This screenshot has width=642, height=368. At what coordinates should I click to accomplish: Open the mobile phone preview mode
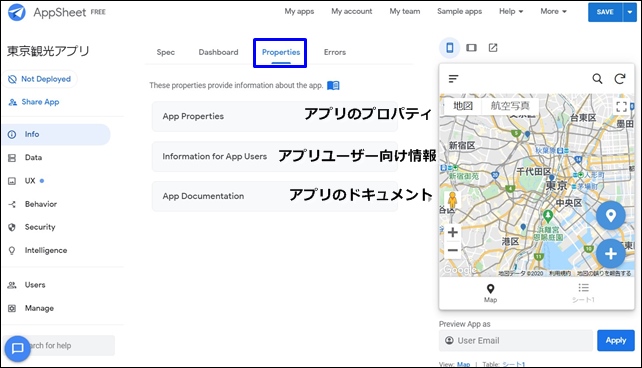pos(450,48)
